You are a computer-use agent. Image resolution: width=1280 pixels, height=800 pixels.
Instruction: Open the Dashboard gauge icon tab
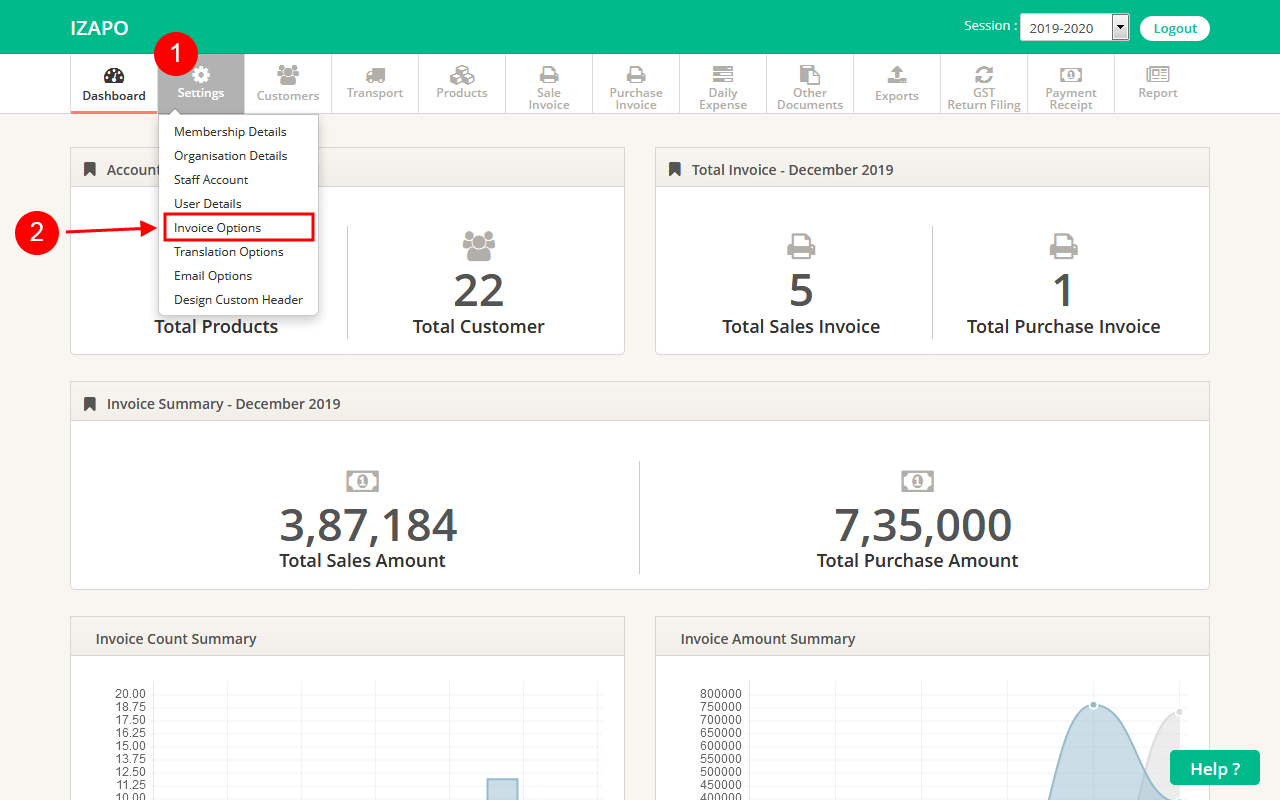[114, 76]
